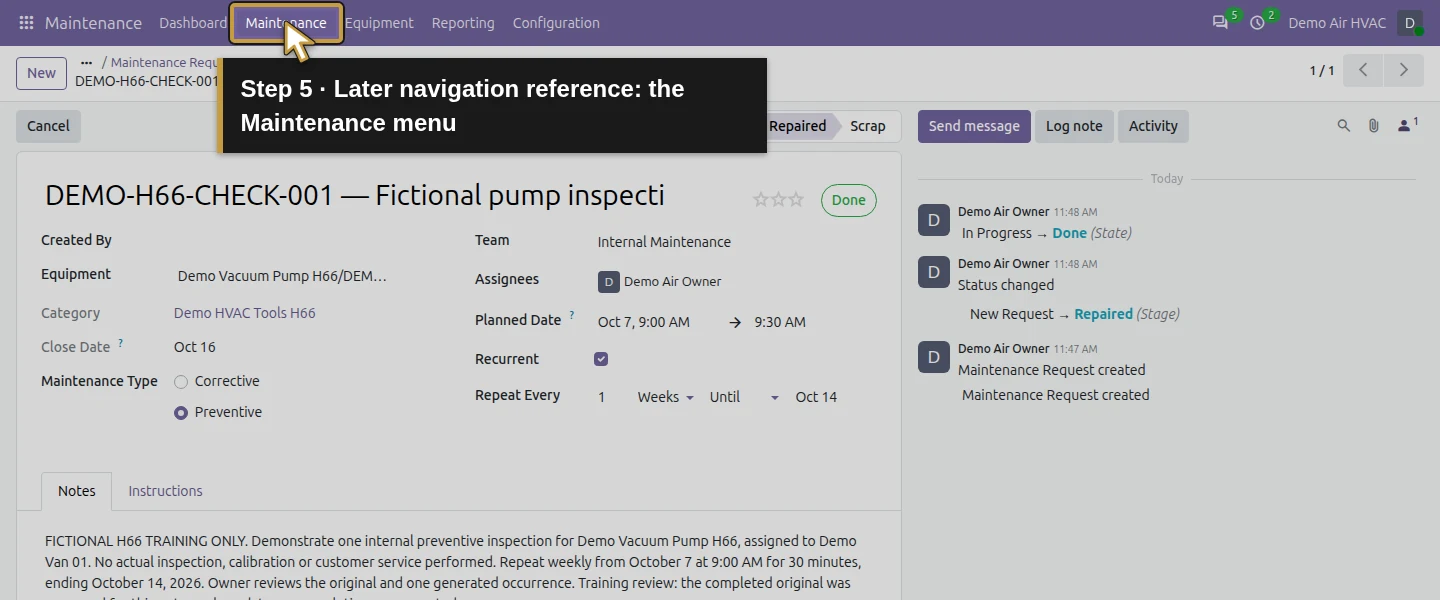Viewport: 1440px width, 600px height.
Task: Click Planned Date help question mark
Action: [x=572, y=316]
